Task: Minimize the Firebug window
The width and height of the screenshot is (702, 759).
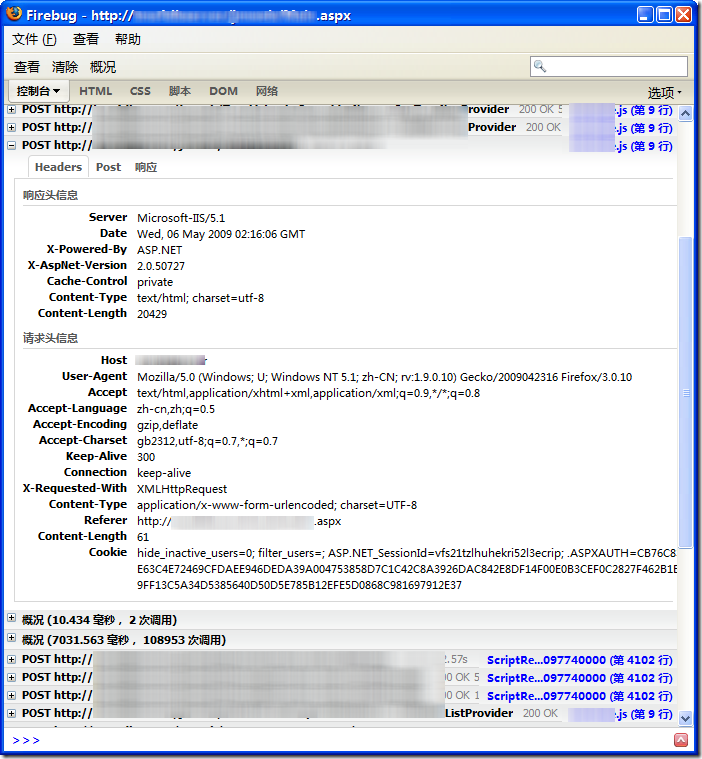Action: click(x=645, y=15)
